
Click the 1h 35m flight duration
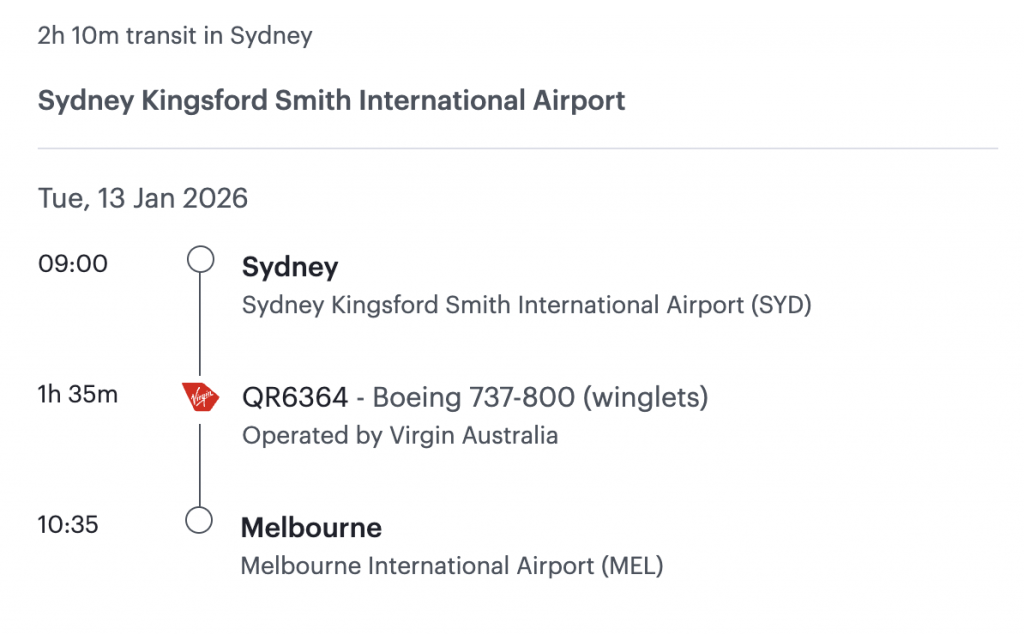(78, 394)
